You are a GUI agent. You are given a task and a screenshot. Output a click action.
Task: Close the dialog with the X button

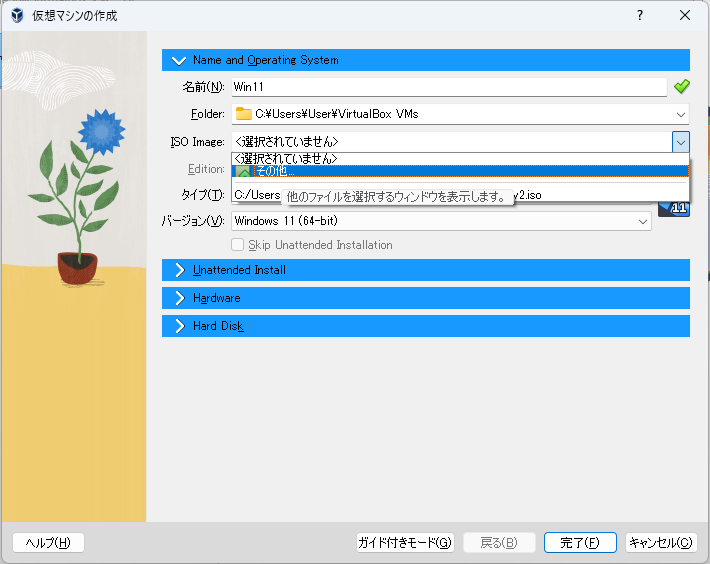[685, 15]
